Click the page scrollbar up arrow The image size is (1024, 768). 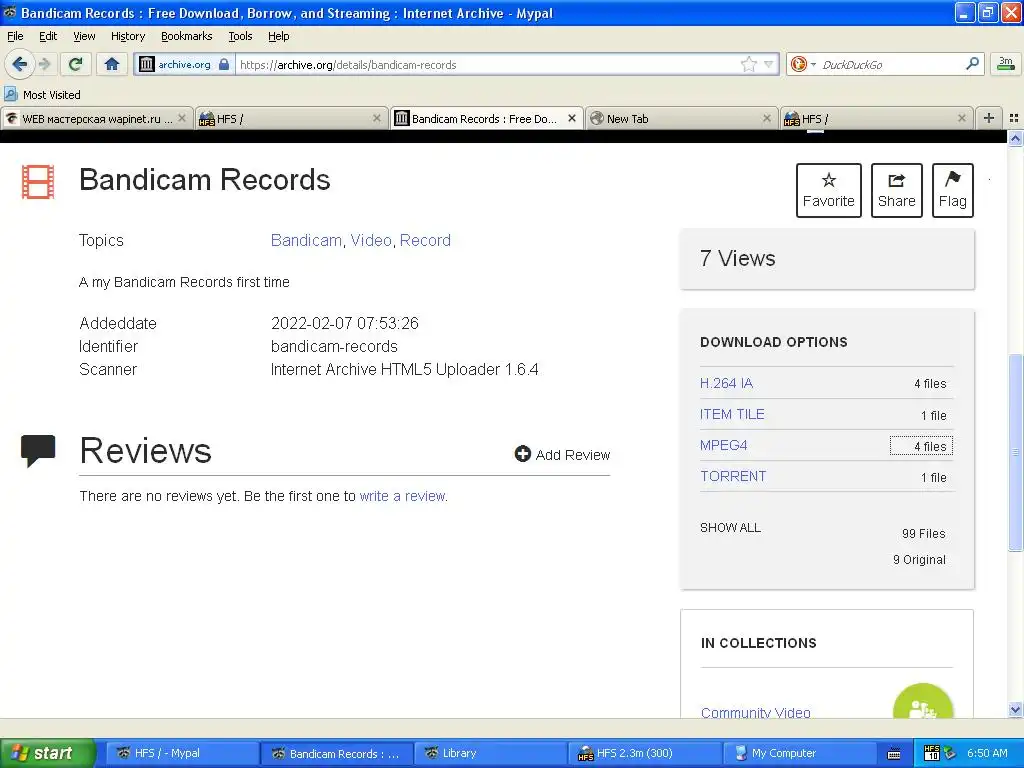[x=1015, y=138]
